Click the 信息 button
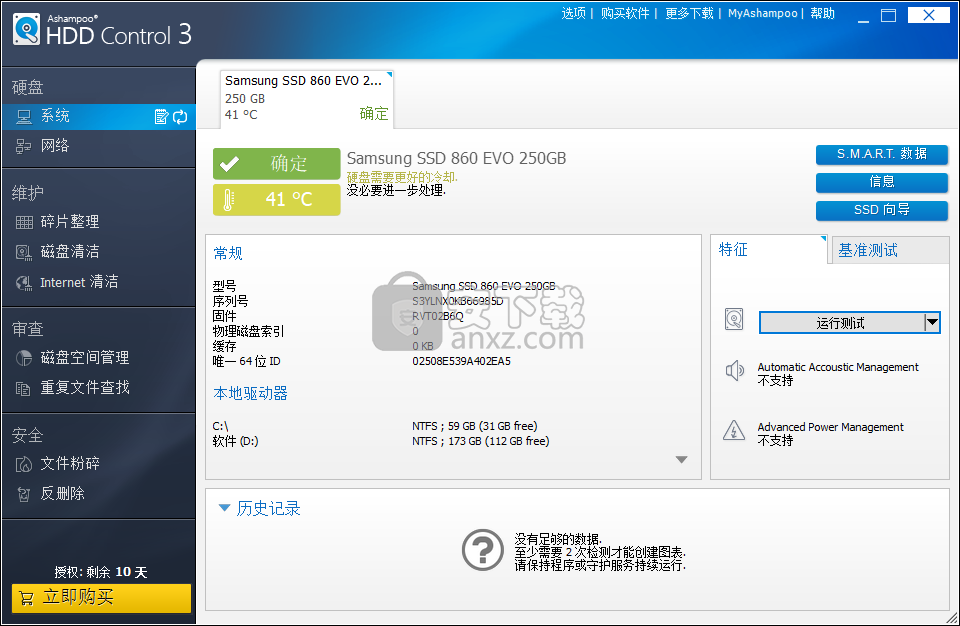 [x=882, y=182]
